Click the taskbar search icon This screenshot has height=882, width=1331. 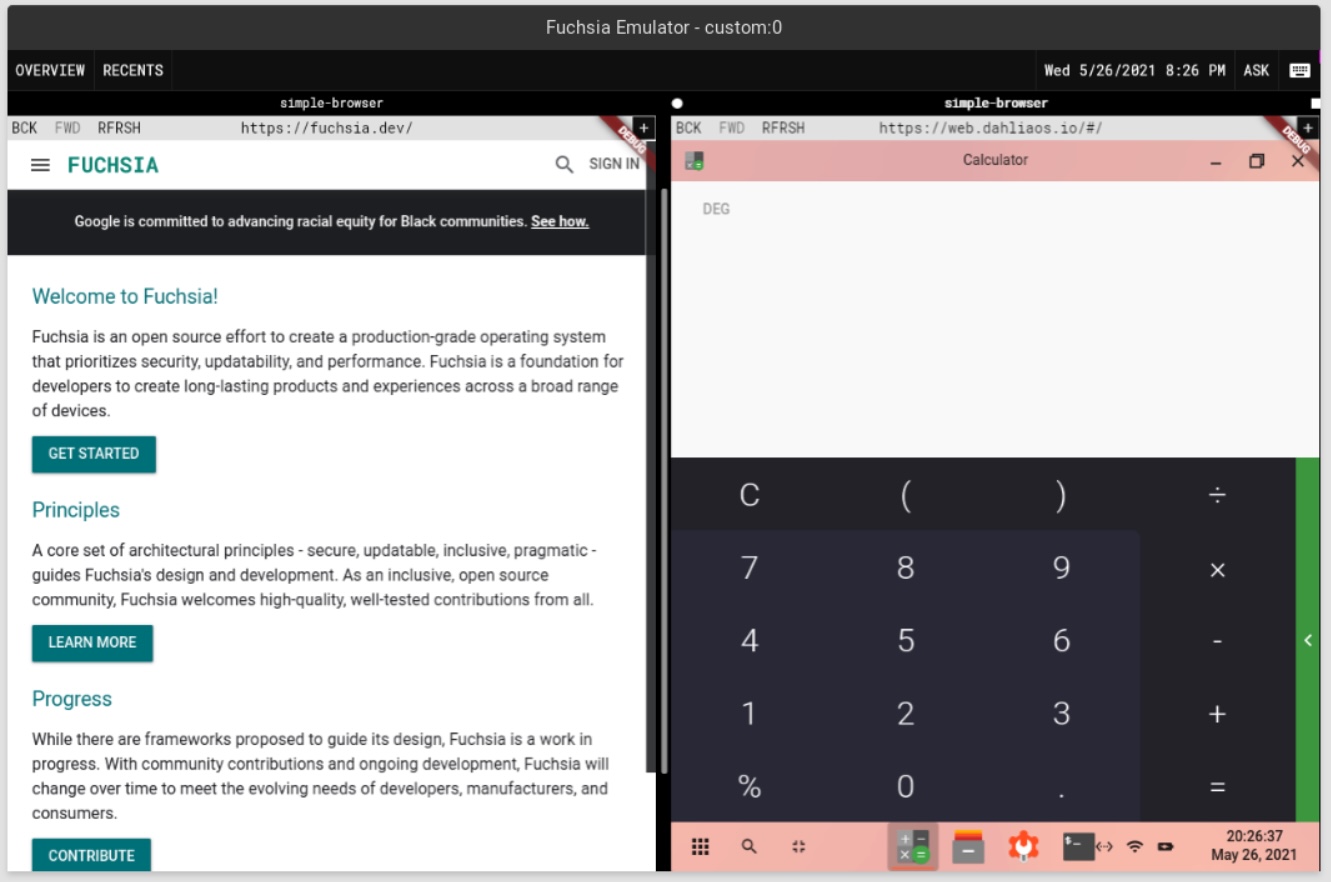[x=749, y=846]
